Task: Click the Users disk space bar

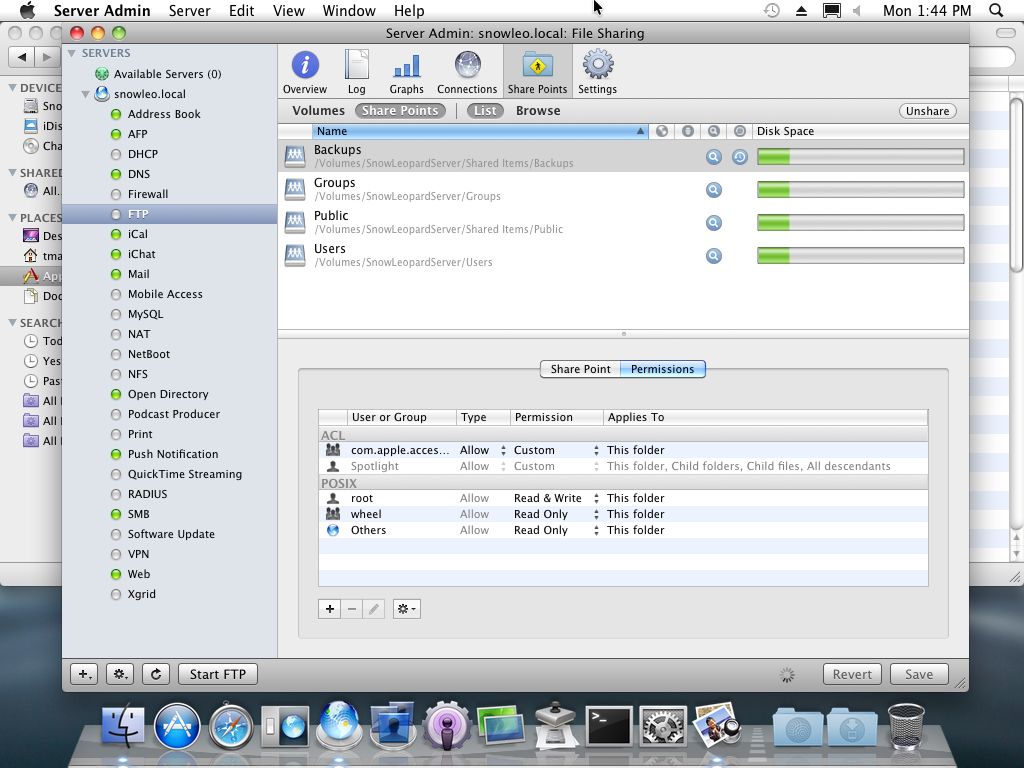Action: (x=861, y=256)
